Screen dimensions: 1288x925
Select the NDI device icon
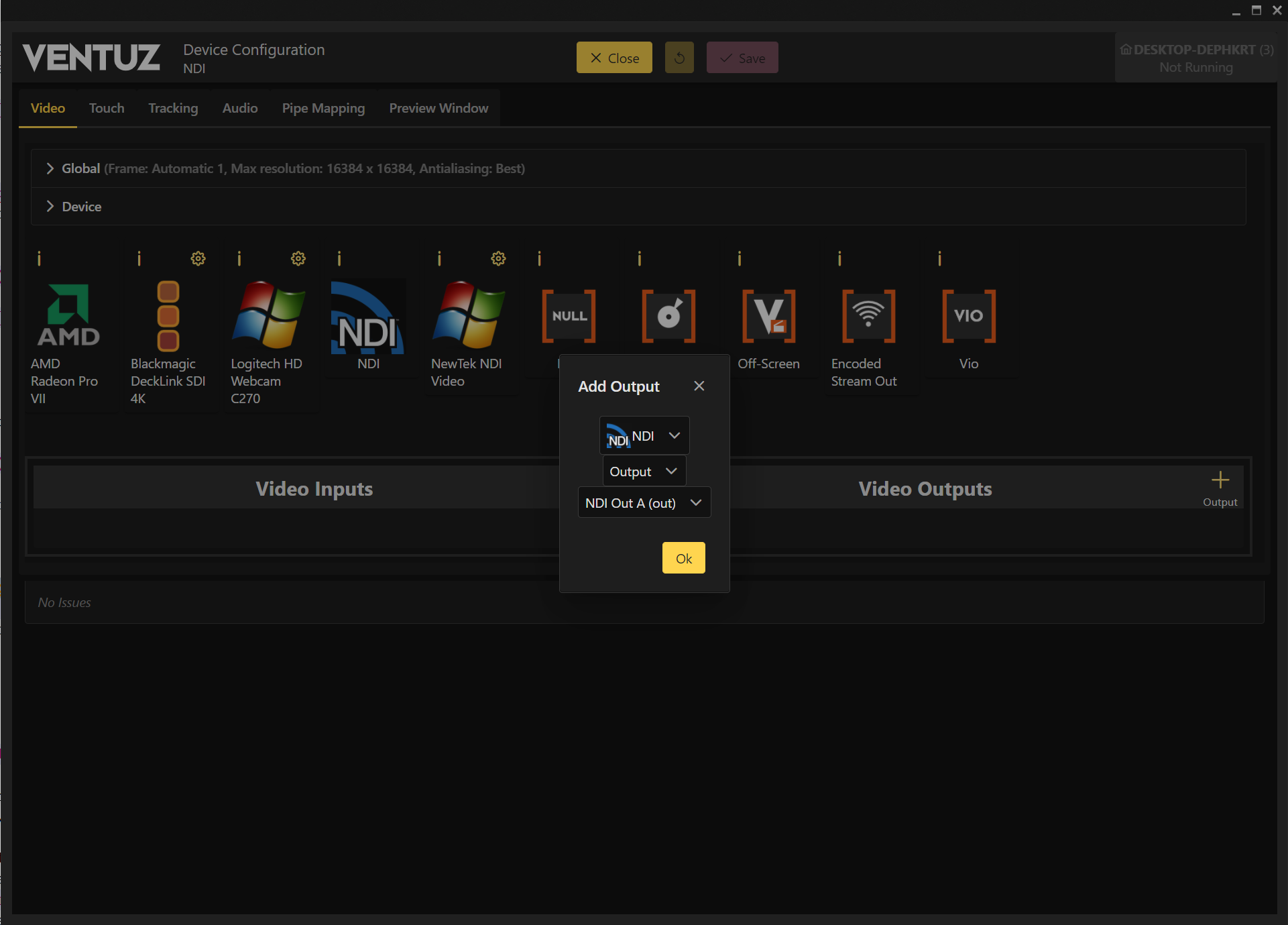click(x=368, y=317)
